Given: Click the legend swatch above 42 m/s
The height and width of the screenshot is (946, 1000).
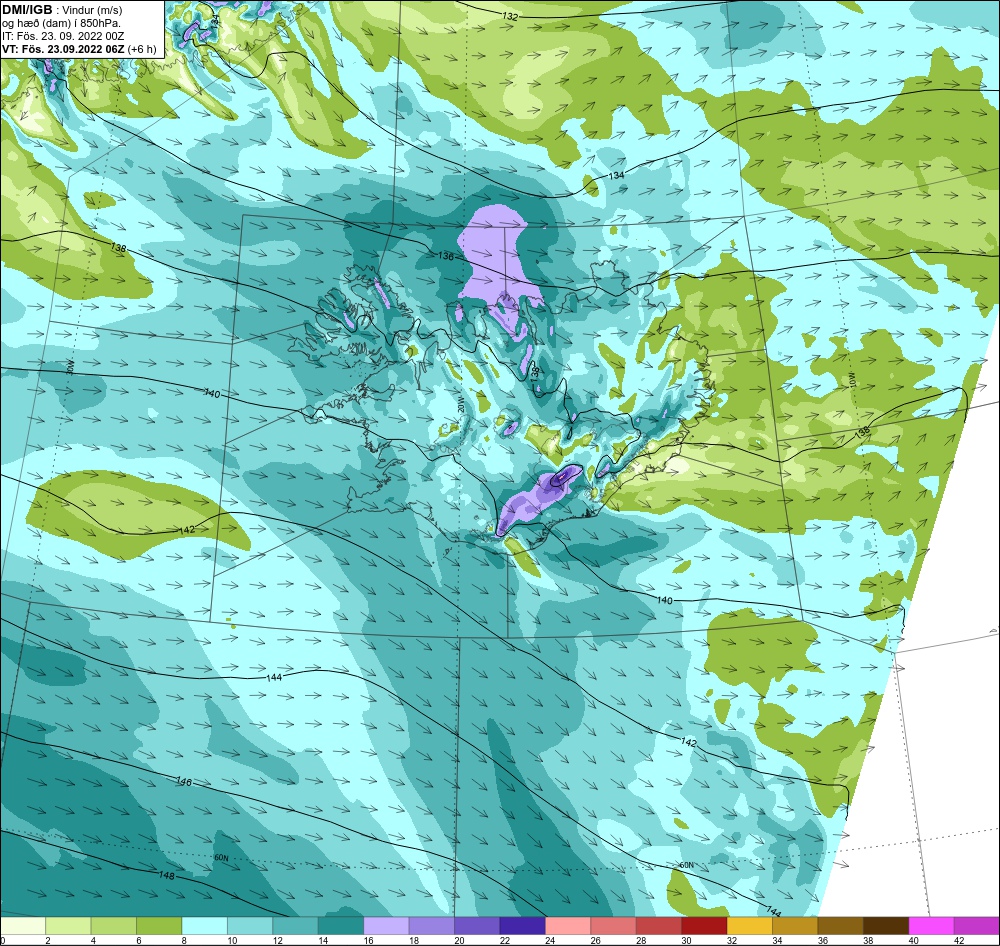Looking at the screenshot, I should [977, 926].
